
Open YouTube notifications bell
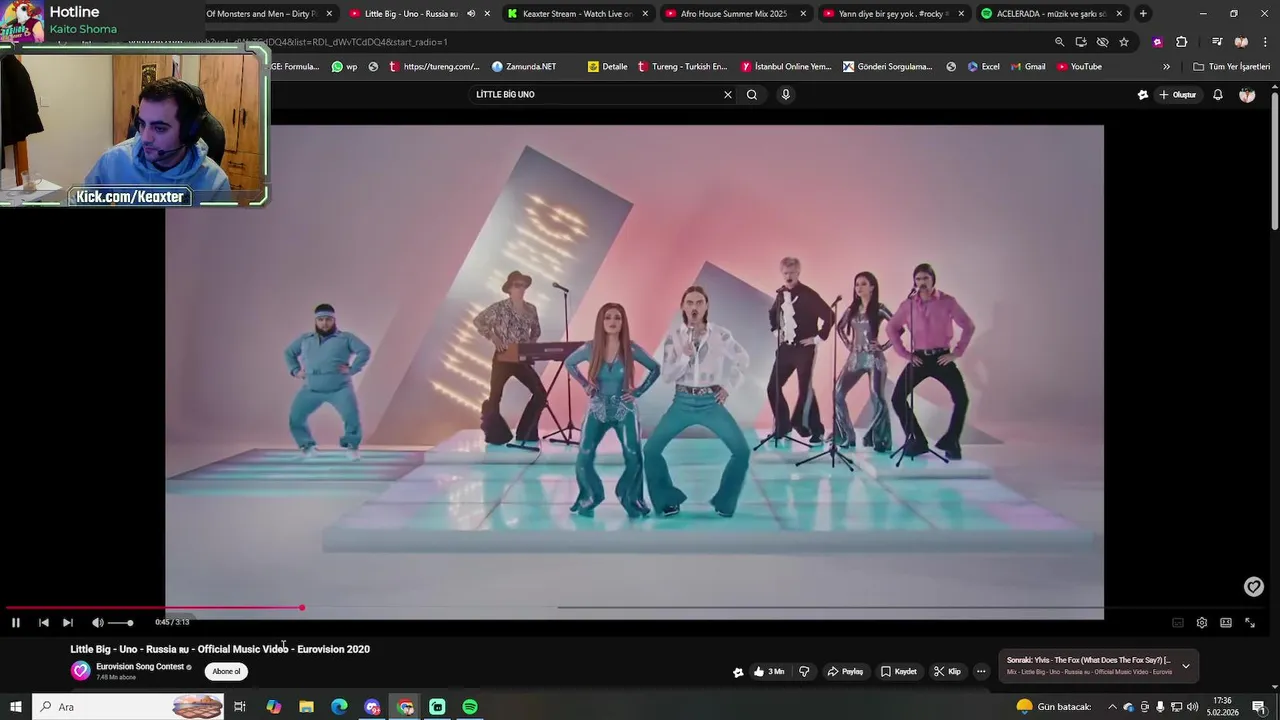click(x=1218, y=94)
